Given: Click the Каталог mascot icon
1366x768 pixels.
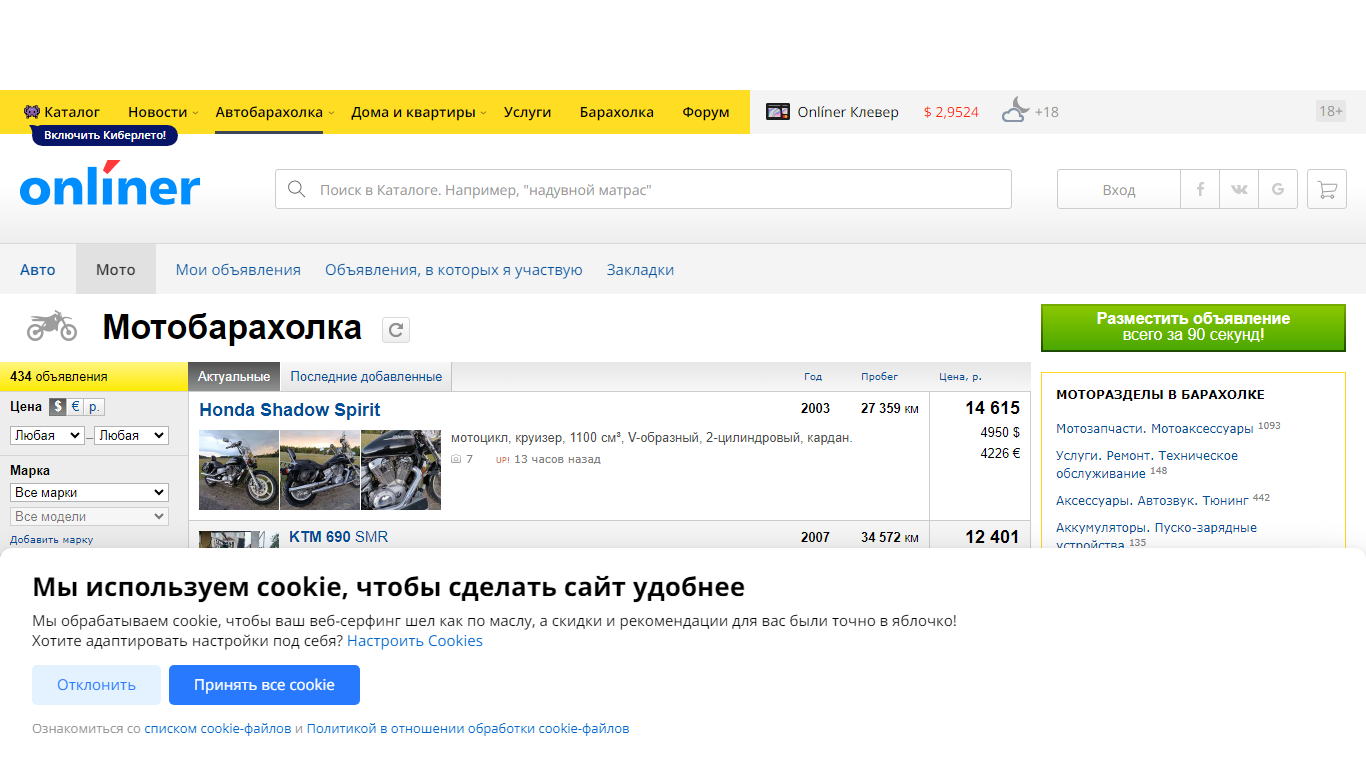Looking at the screenshot, I should coord(32,112).
